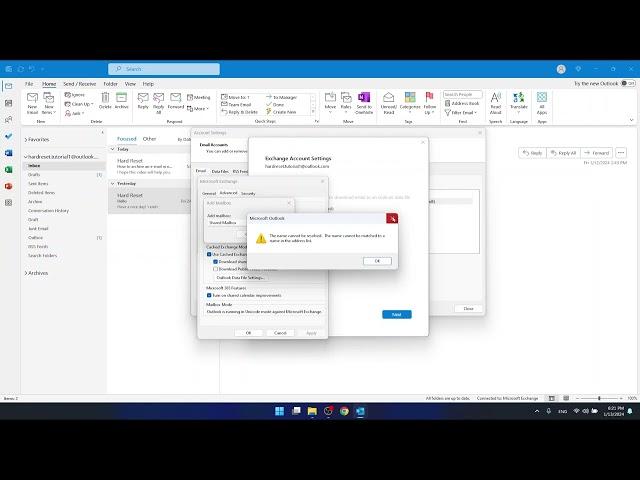Click the Unread/Read envelope icon
This screenshot has width=640, height=480.
coord(389,103)
